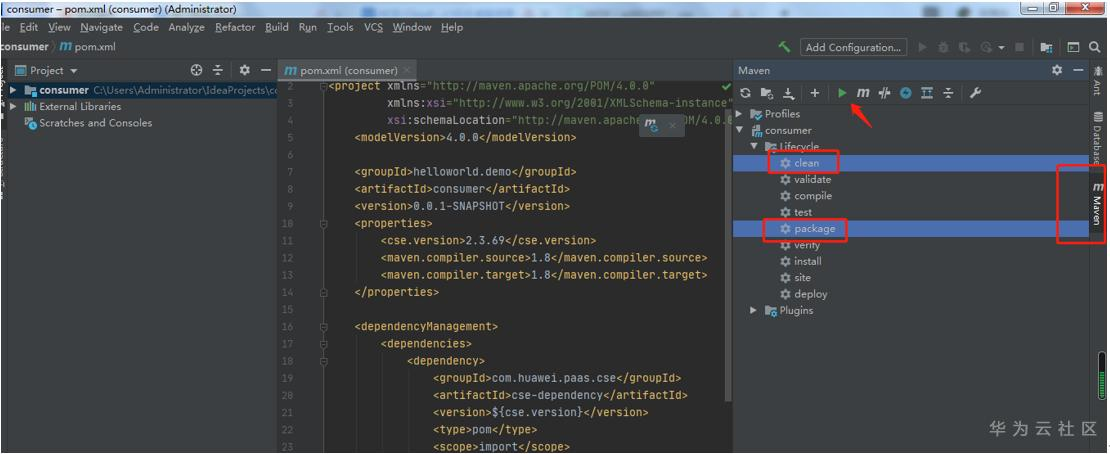This screenshot has height=454, width=1110.
Task: Click the Maven panel vertical scrollbar thumb
Action: click(1102, 377)
